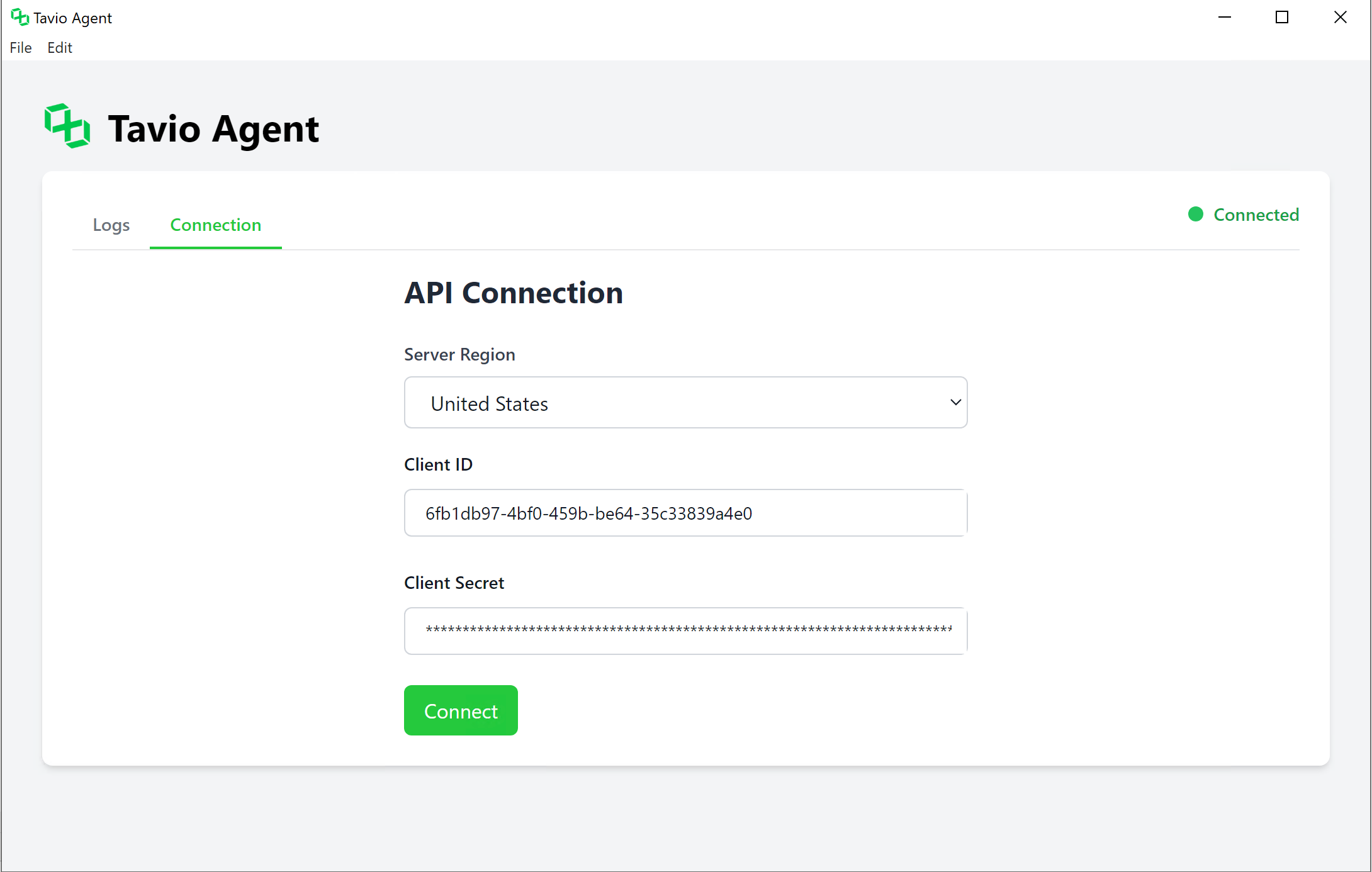Switch to the Logs tab
Image resolution: width=1372 pixels, height=872 pixels.
(111, 225)
